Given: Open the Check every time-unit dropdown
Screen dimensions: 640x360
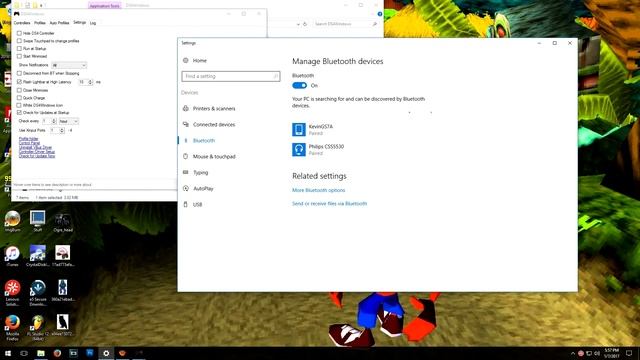Looking at the screenshot, I should (68, 121).
